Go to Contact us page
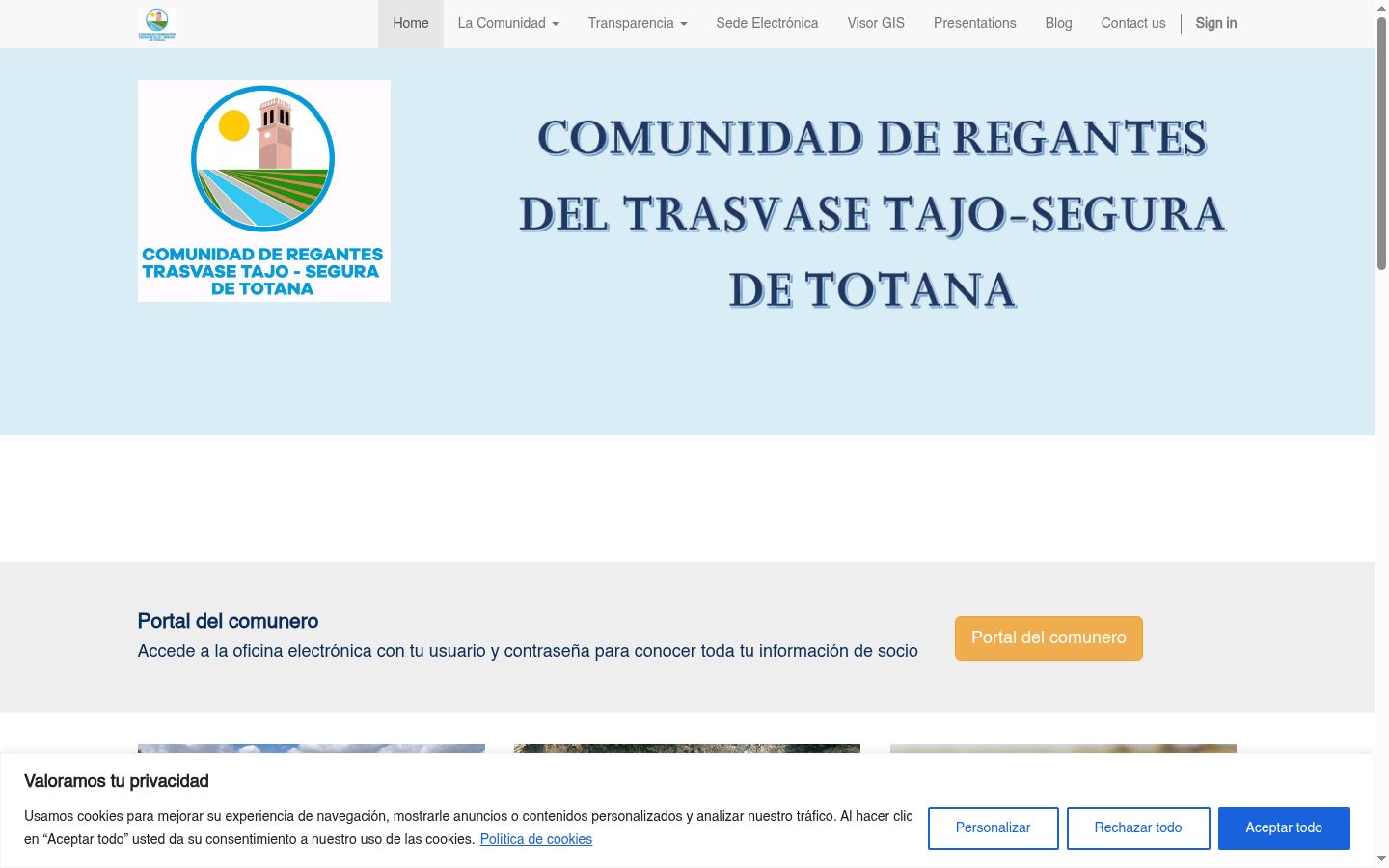The image size is (1389, 868). [x=1133, y=23]
